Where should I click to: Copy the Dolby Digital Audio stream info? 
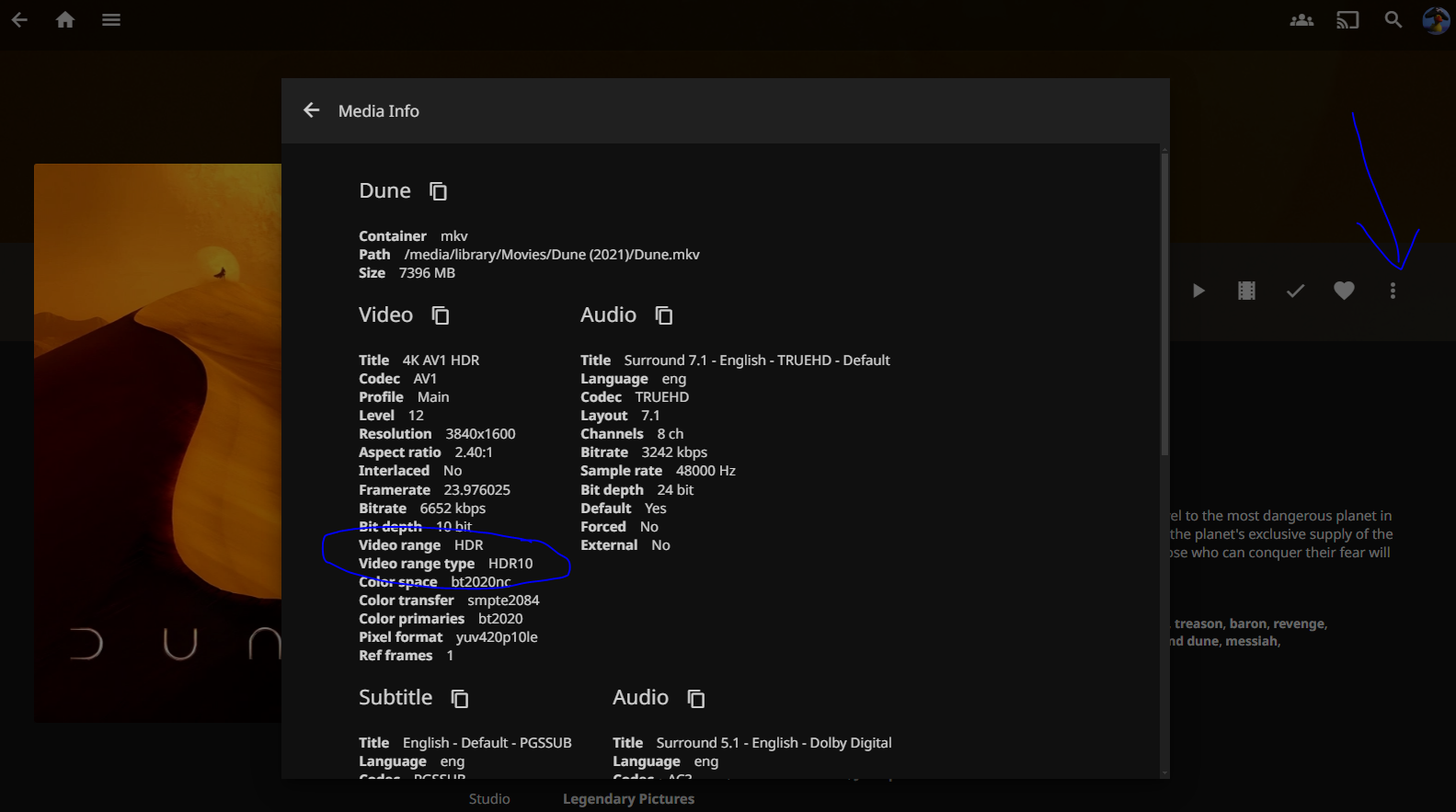[696, 699]
